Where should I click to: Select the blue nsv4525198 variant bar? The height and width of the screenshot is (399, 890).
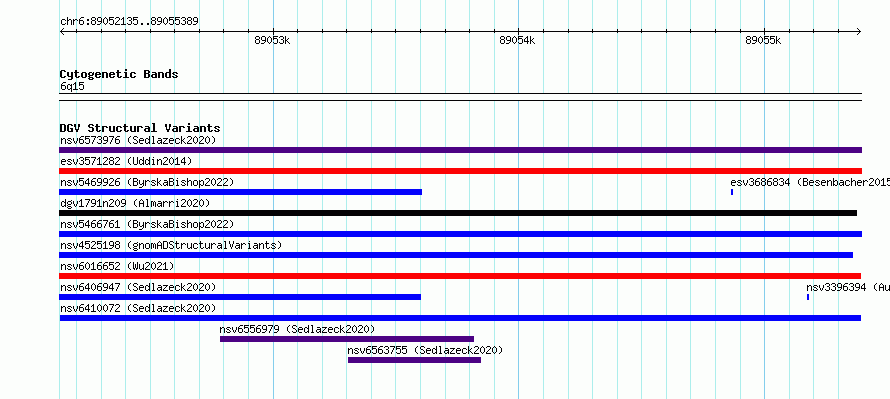click(456, 255)
